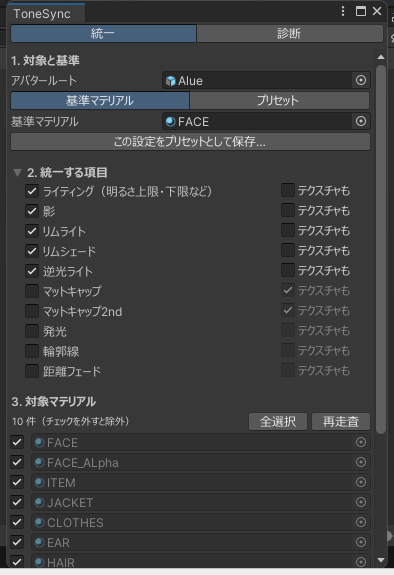Click 再走査 button
This screenshot has height=575, width=394.
point(341,421)
